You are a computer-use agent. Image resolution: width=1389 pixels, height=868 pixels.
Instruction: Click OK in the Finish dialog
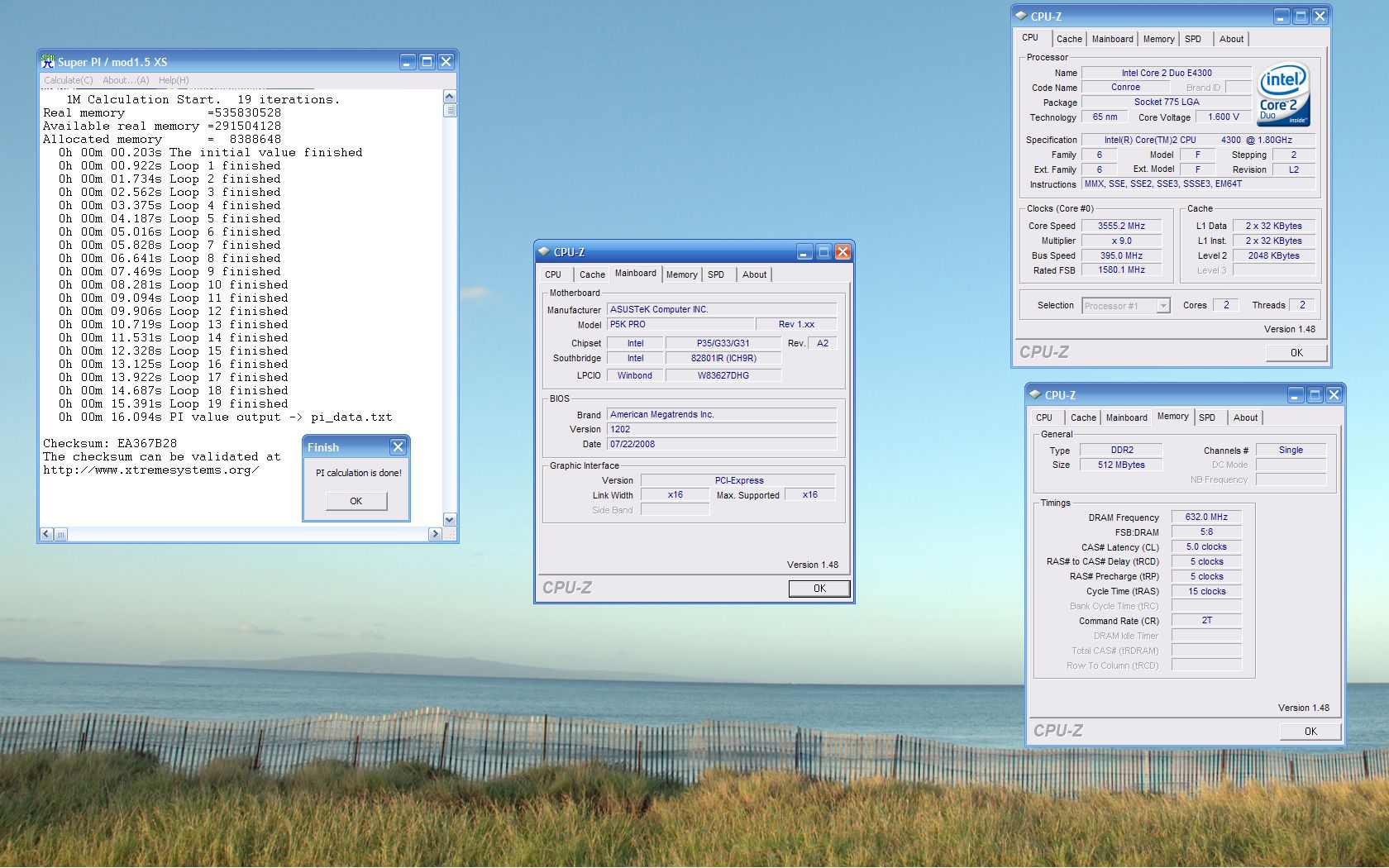356,501
